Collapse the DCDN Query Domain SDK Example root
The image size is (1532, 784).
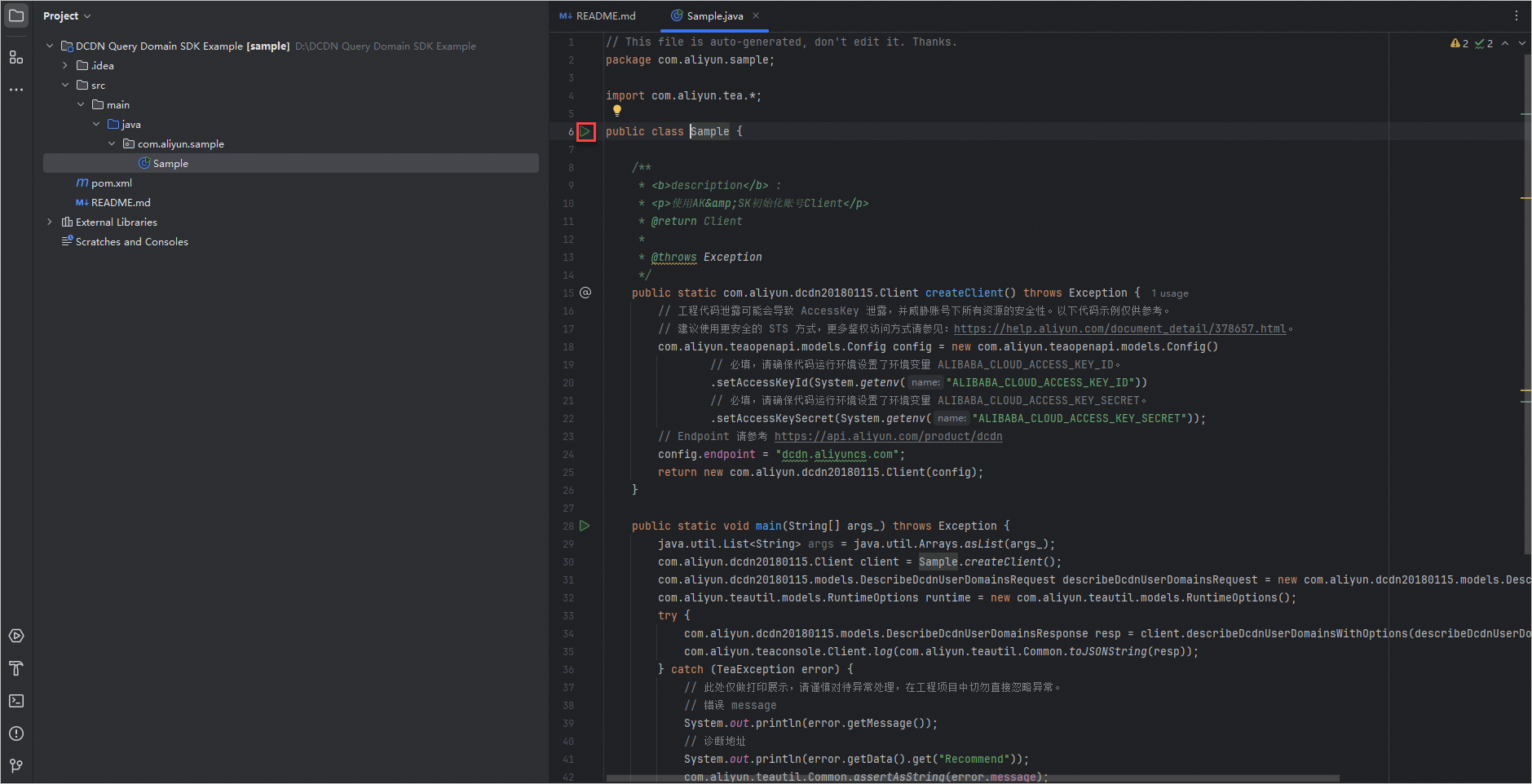50,46
